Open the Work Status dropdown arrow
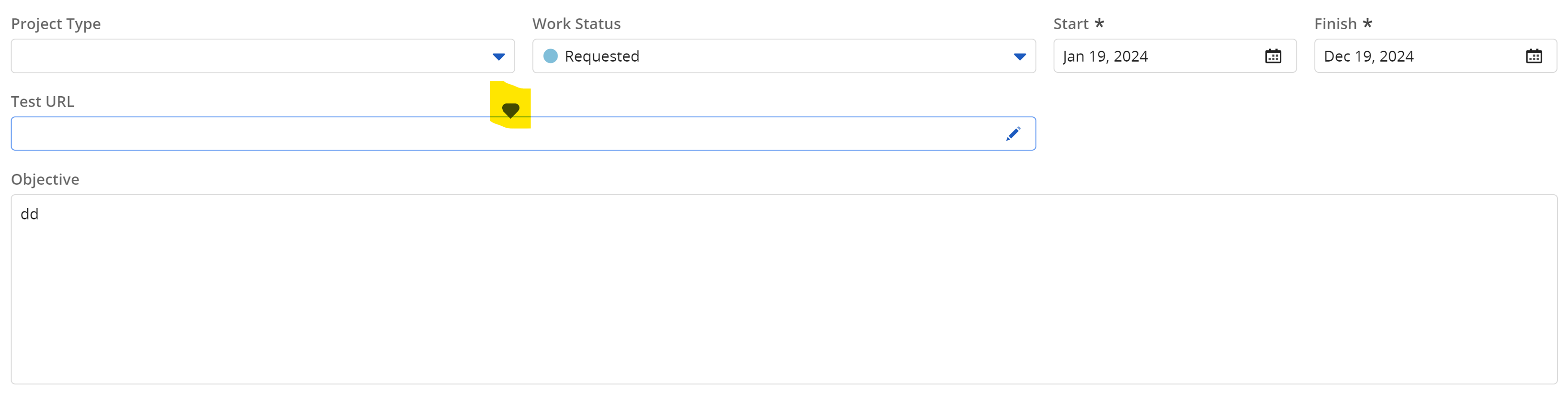This screenshot has width=1568, height=397. [x=1020, y=56]
